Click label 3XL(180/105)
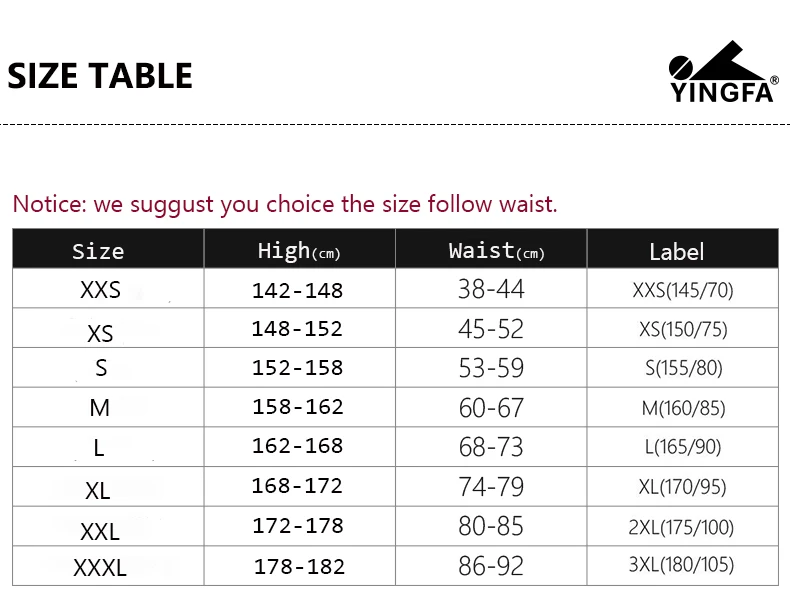The height and width of the screenshot is (603, 790). [681, 565]
